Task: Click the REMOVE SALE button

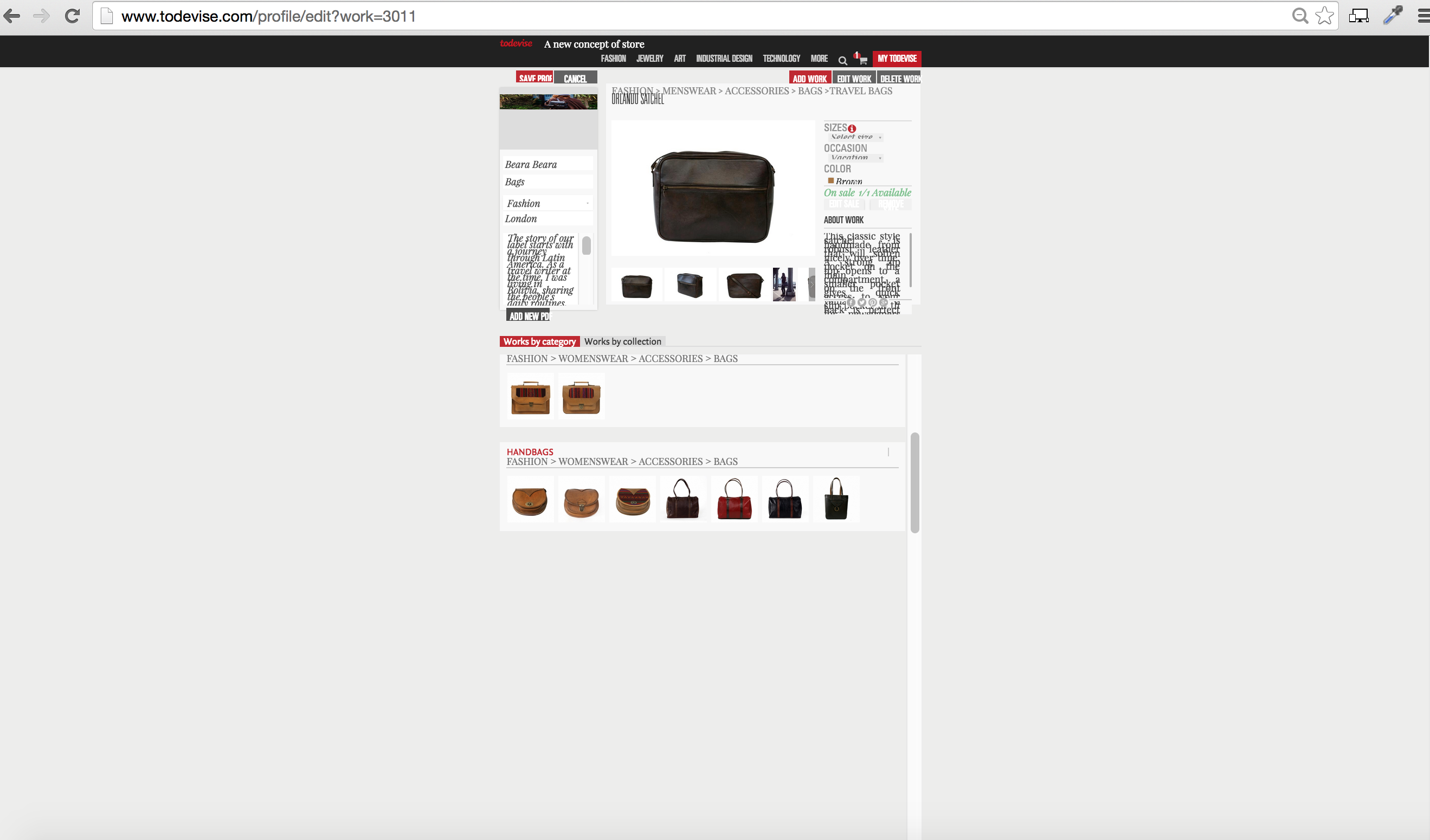Action: (x=890, y=204)
